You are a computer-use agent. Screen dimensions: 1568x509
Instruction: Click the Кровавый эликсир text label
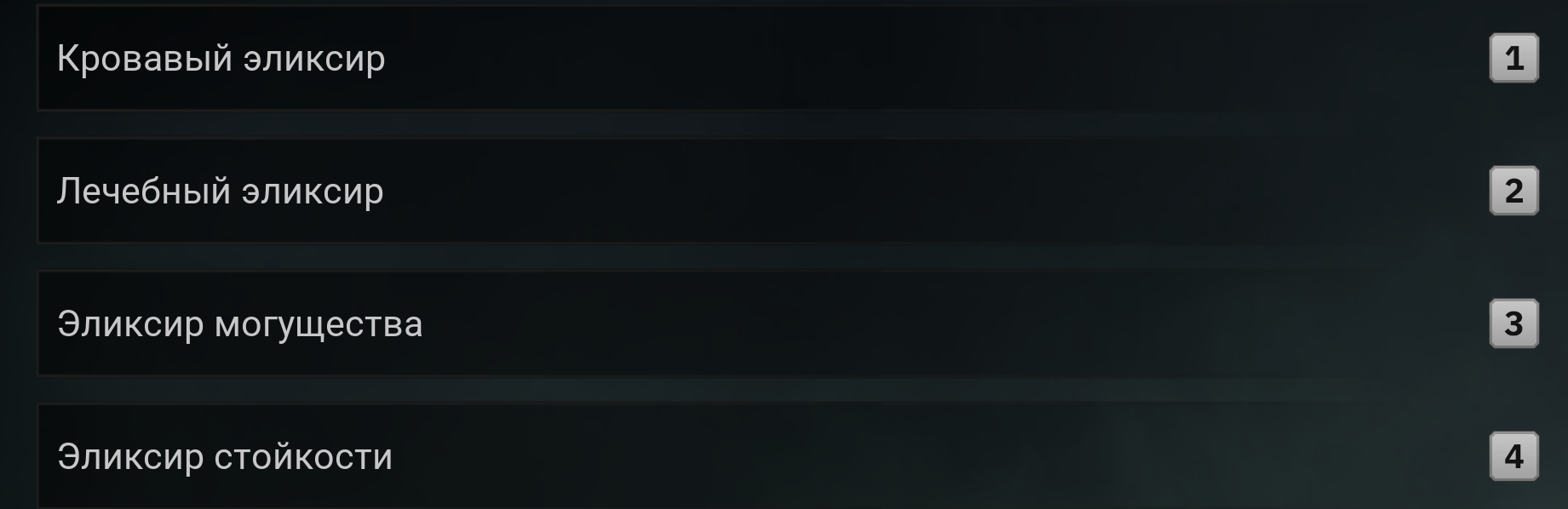click(221, 59)
